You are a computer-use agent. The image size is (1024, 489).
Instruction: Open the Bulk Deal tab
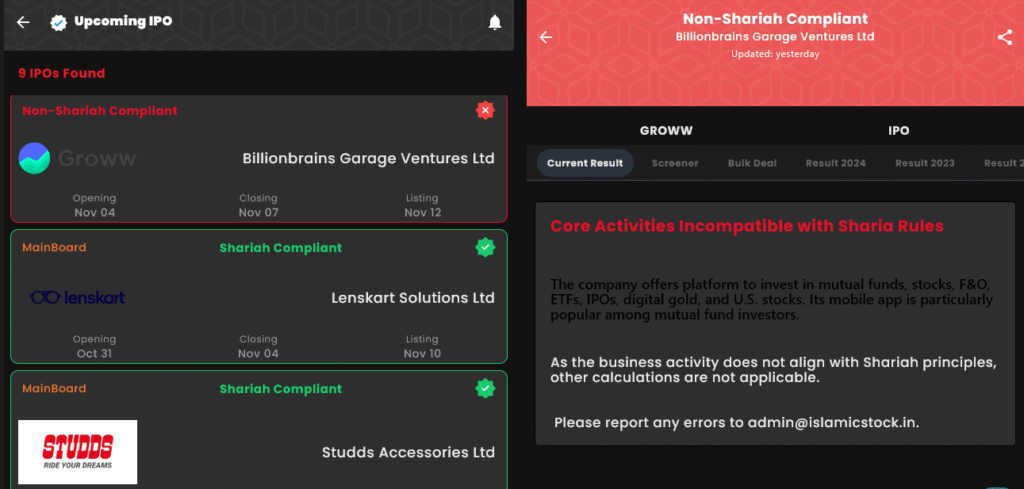pos(752,163)
